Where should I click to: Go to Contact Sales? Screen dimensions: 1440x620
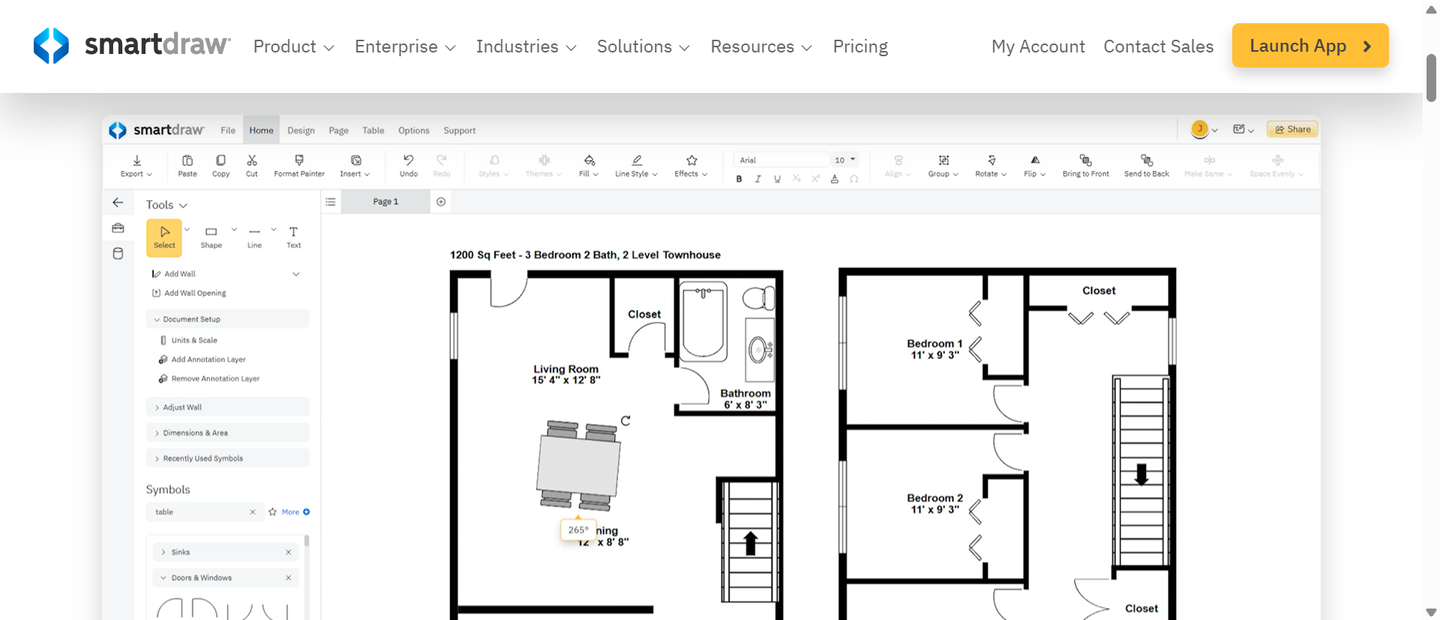[x=1158, y=47]
